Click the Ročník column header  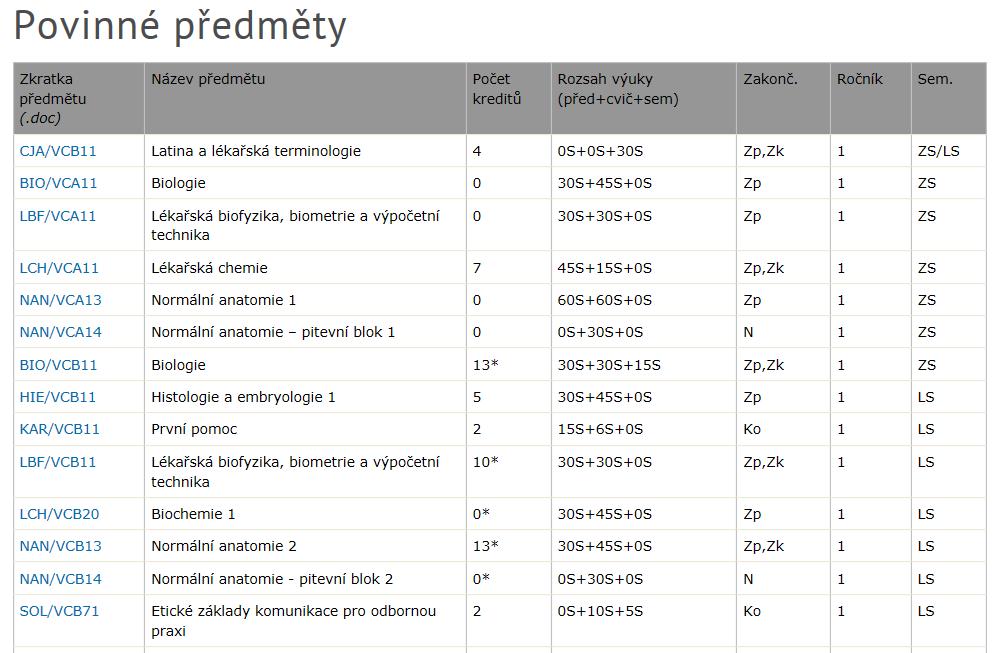[x=860, y=79]
